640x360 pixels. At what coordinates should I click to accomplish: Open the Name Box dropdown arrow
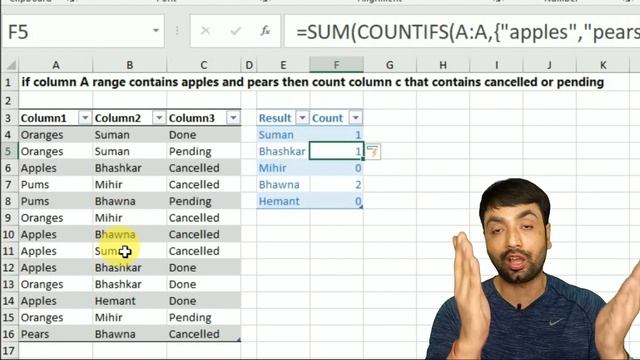tap(156, 31)
